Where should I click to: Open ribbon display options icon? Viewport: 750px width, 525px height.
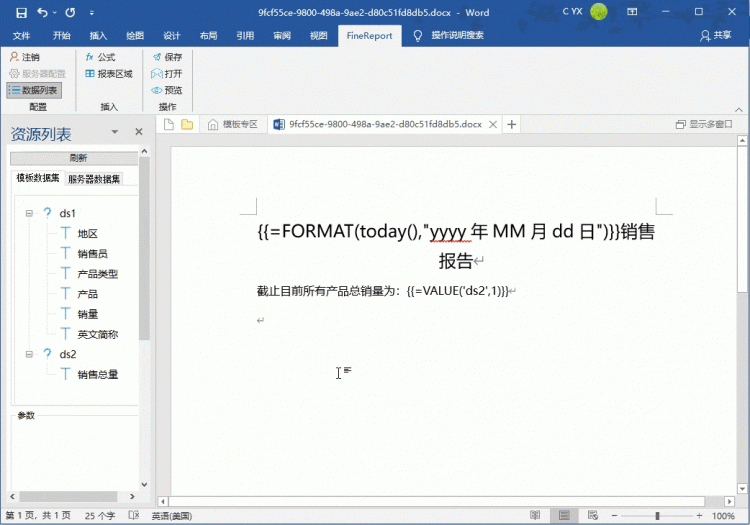[x=632, y=12]
